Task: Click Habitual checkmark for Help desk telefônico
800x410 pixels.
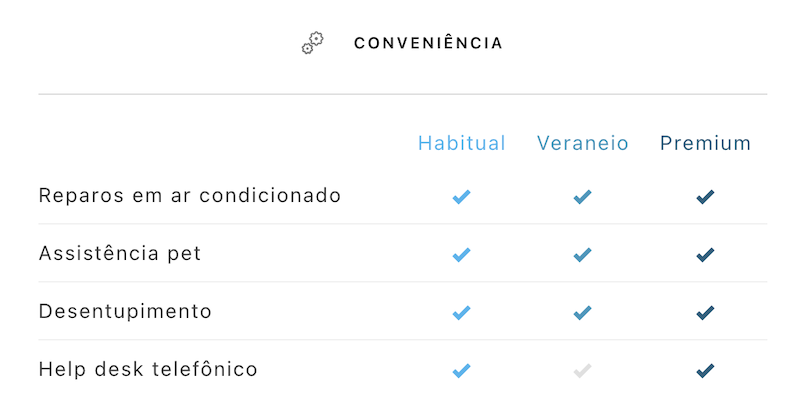Action: point(461,371)
